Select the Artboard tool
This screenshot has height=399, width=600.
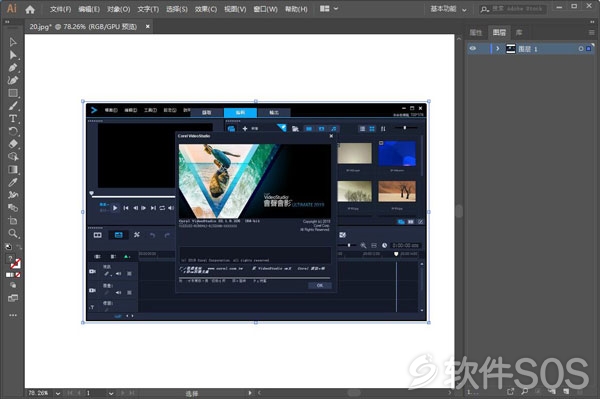13,221
